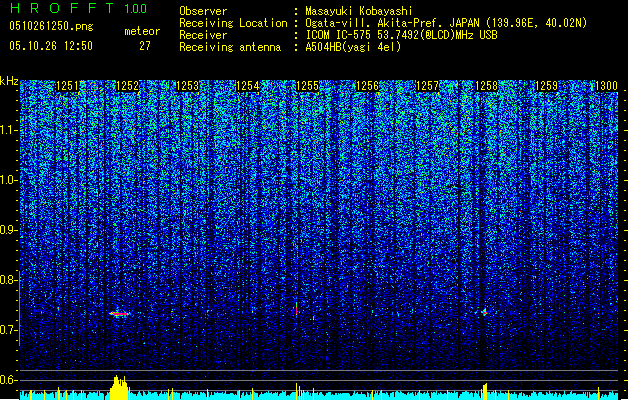
Task: Click the 'Receiving Location' label
Action: [x=233, y=23]
